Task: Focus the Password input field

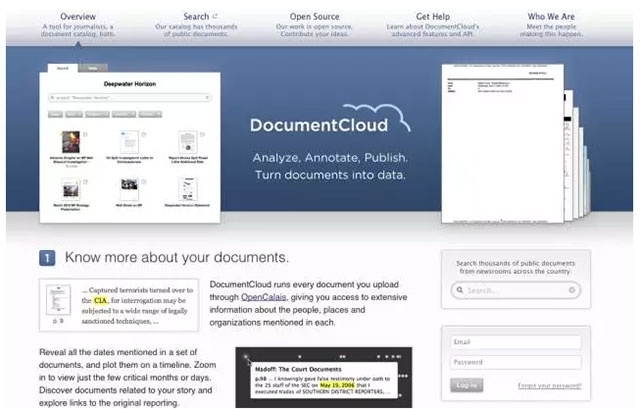Action: (515, 362)
